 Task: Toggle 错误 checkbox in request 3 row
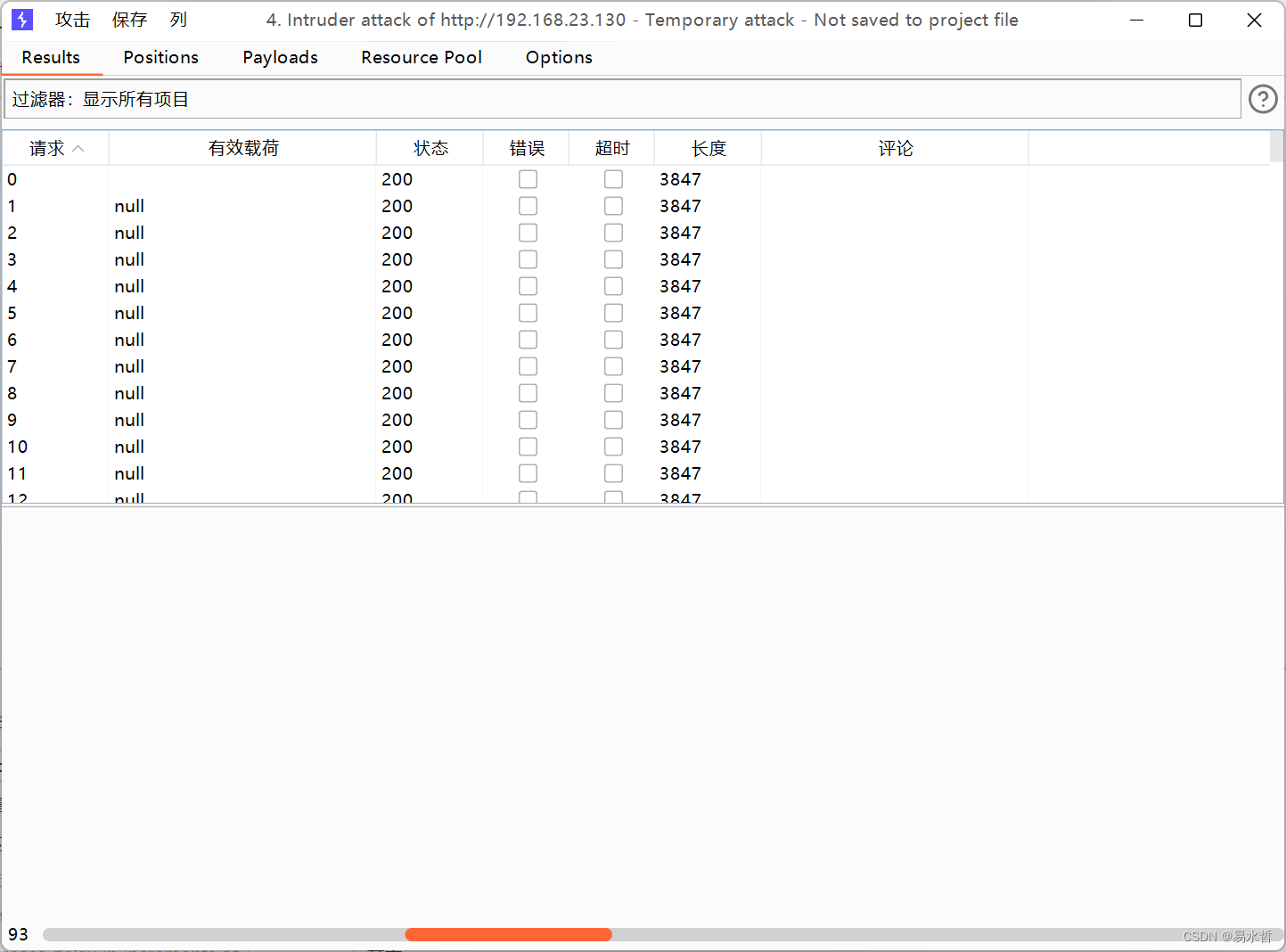click(528, 259)
